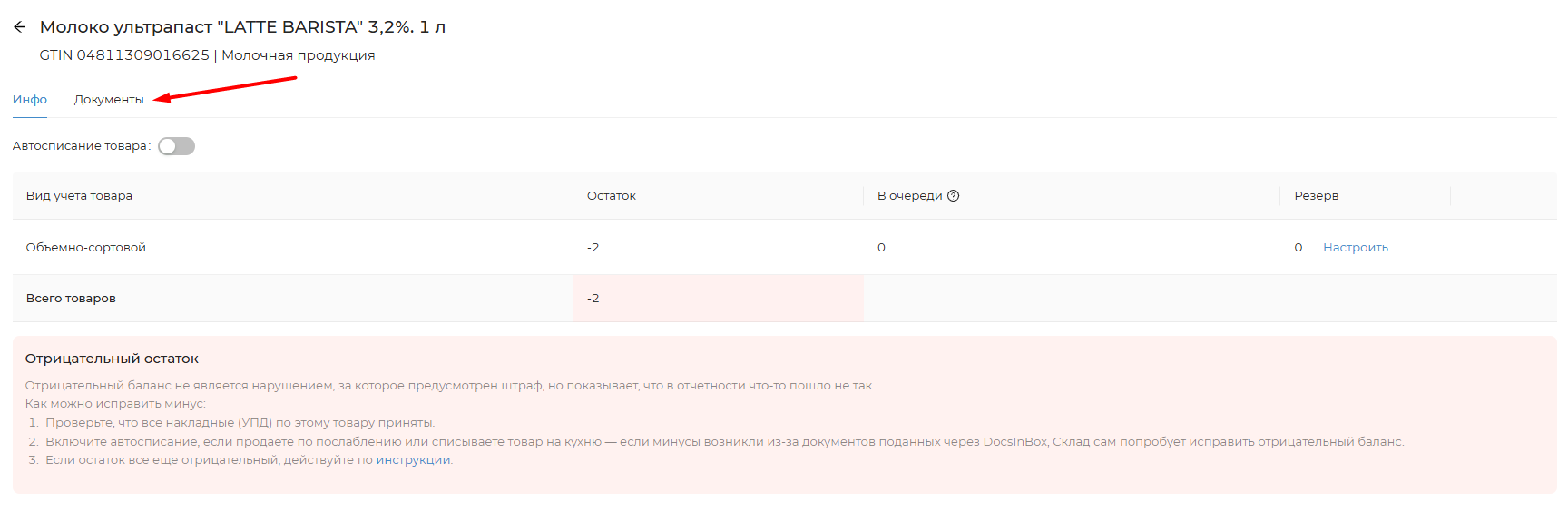Viewport: 1568px width, 512px height.
Task: Click the back arrow next to product title
Action: point(20,27)
